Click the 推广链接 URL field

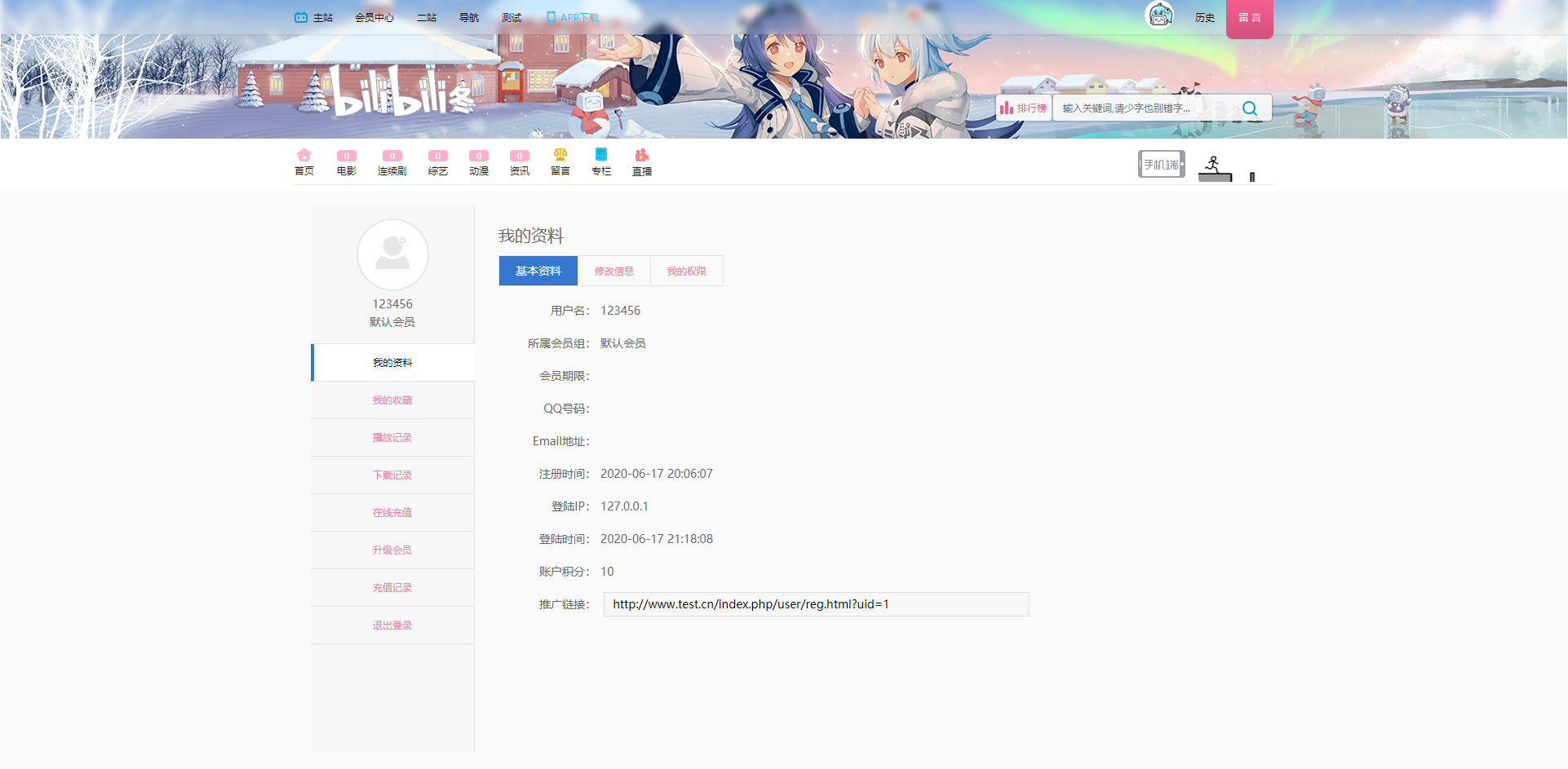[816, 604]
